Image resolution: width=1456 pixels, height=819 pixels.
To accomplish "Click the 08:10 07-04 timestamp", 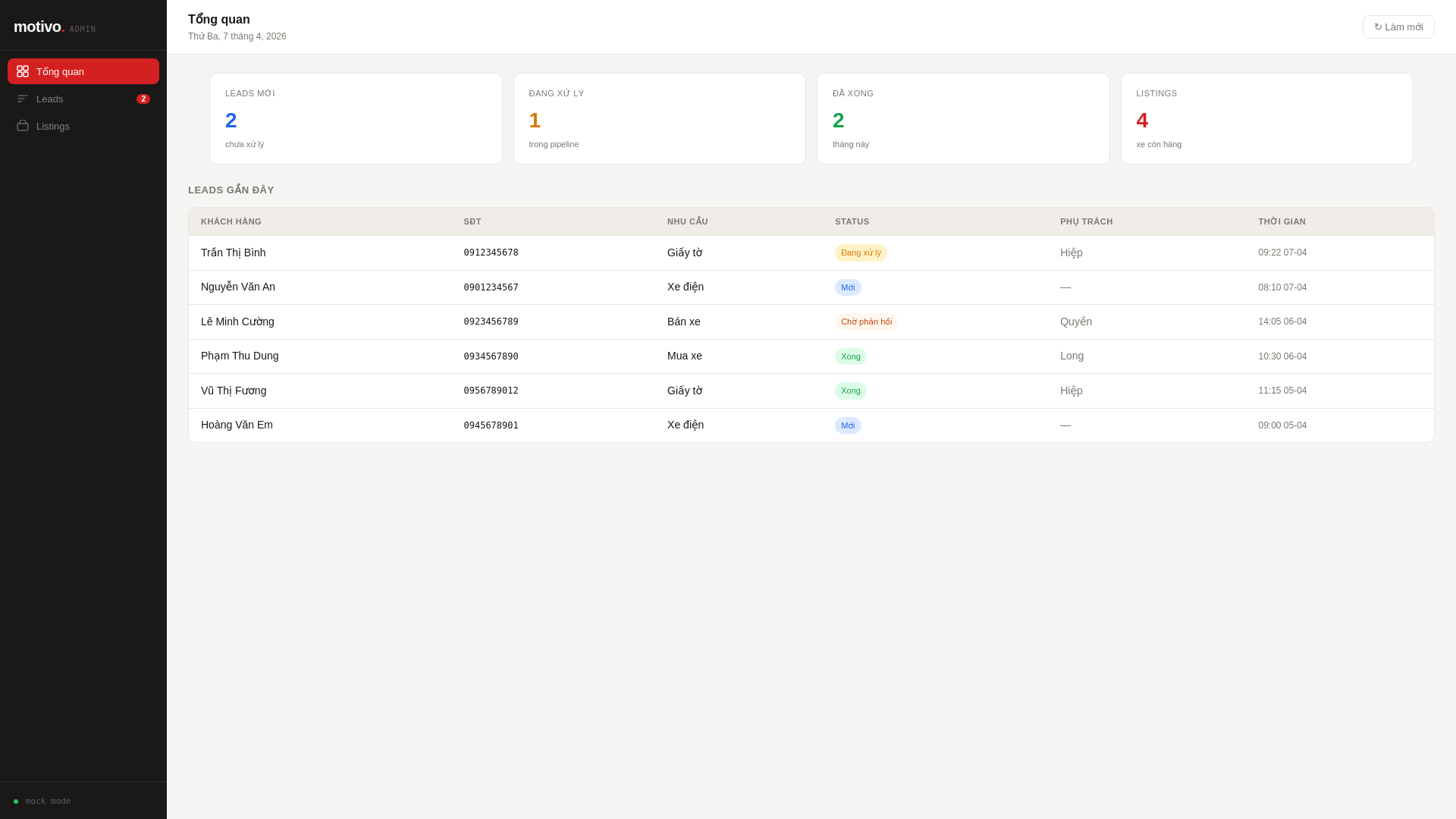I will click(1282, 287).
